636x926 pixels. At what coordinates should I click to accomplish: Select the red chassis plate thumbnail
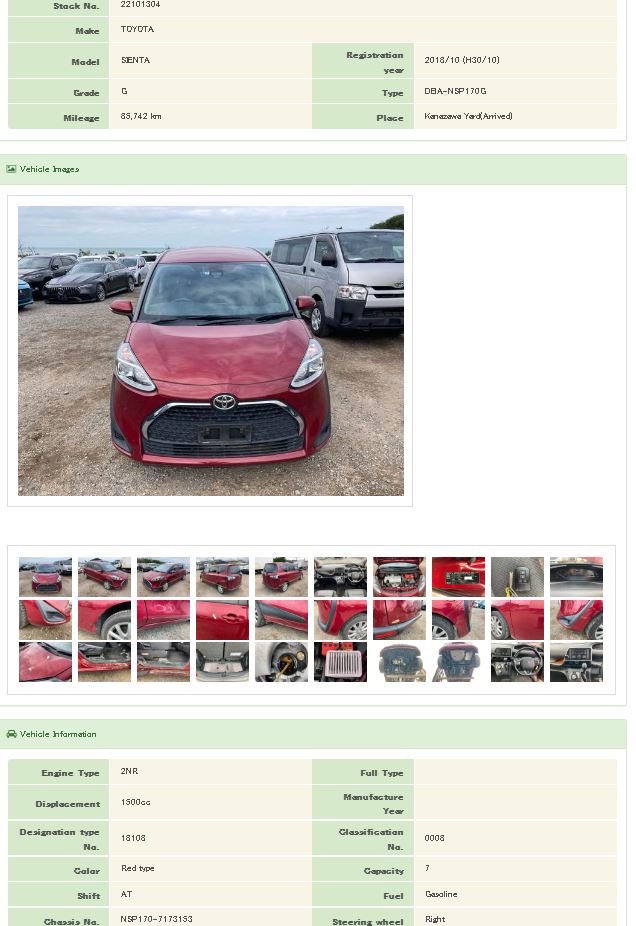[458, 576]
